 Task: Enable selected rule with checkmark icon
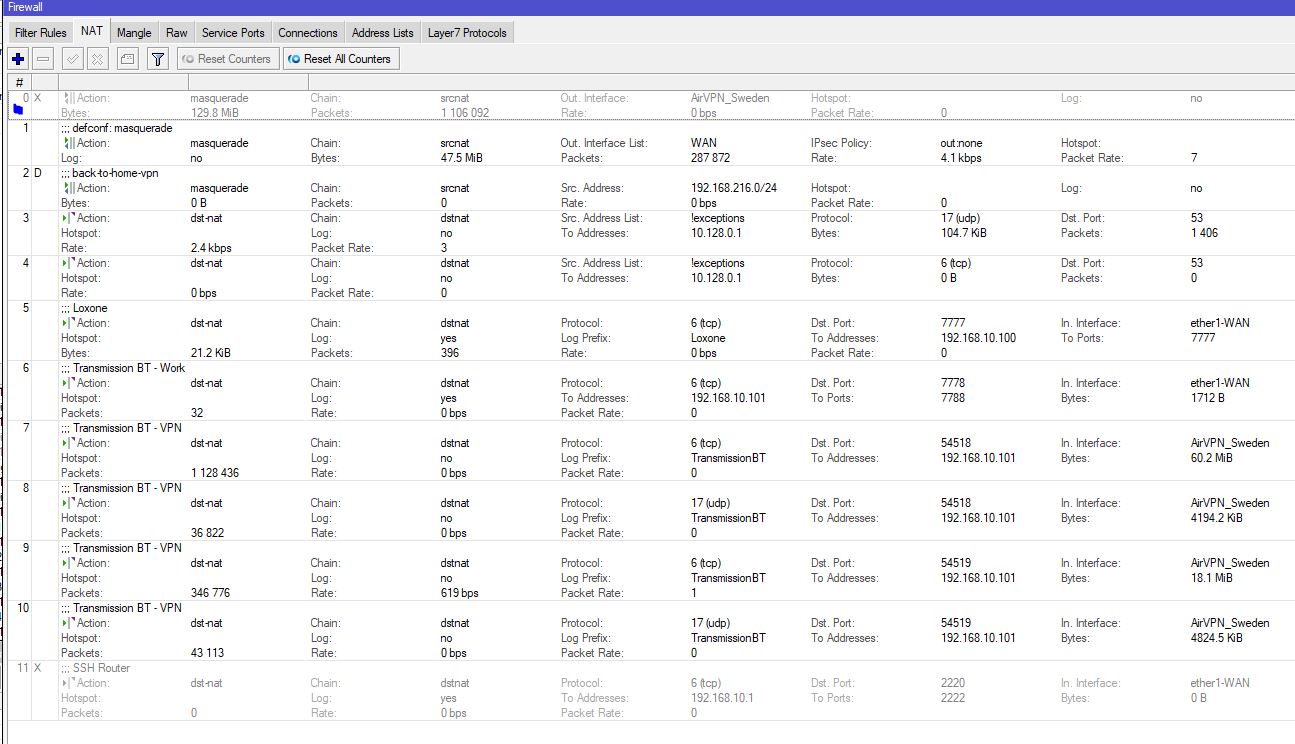pyautogui.click(x=72, y=59)
